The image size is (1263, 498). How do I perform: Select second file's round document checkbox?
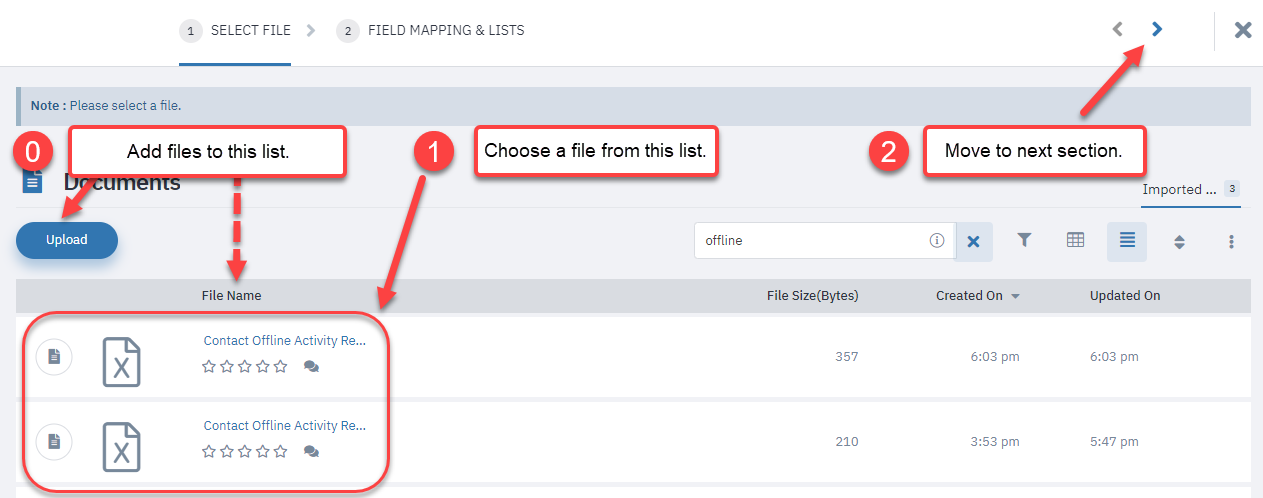click(54, 441)
